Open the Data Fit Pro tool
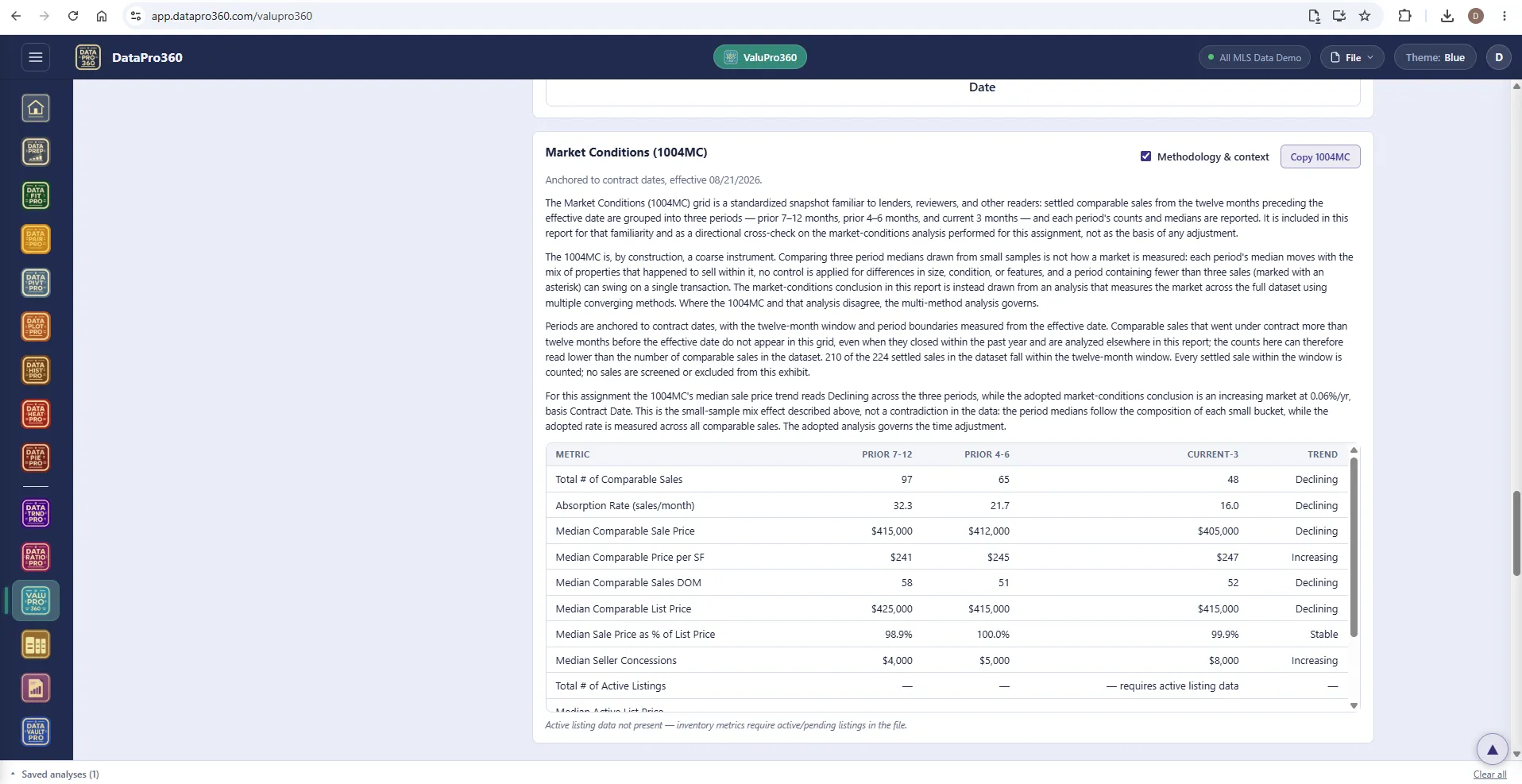 coord(36,195)
